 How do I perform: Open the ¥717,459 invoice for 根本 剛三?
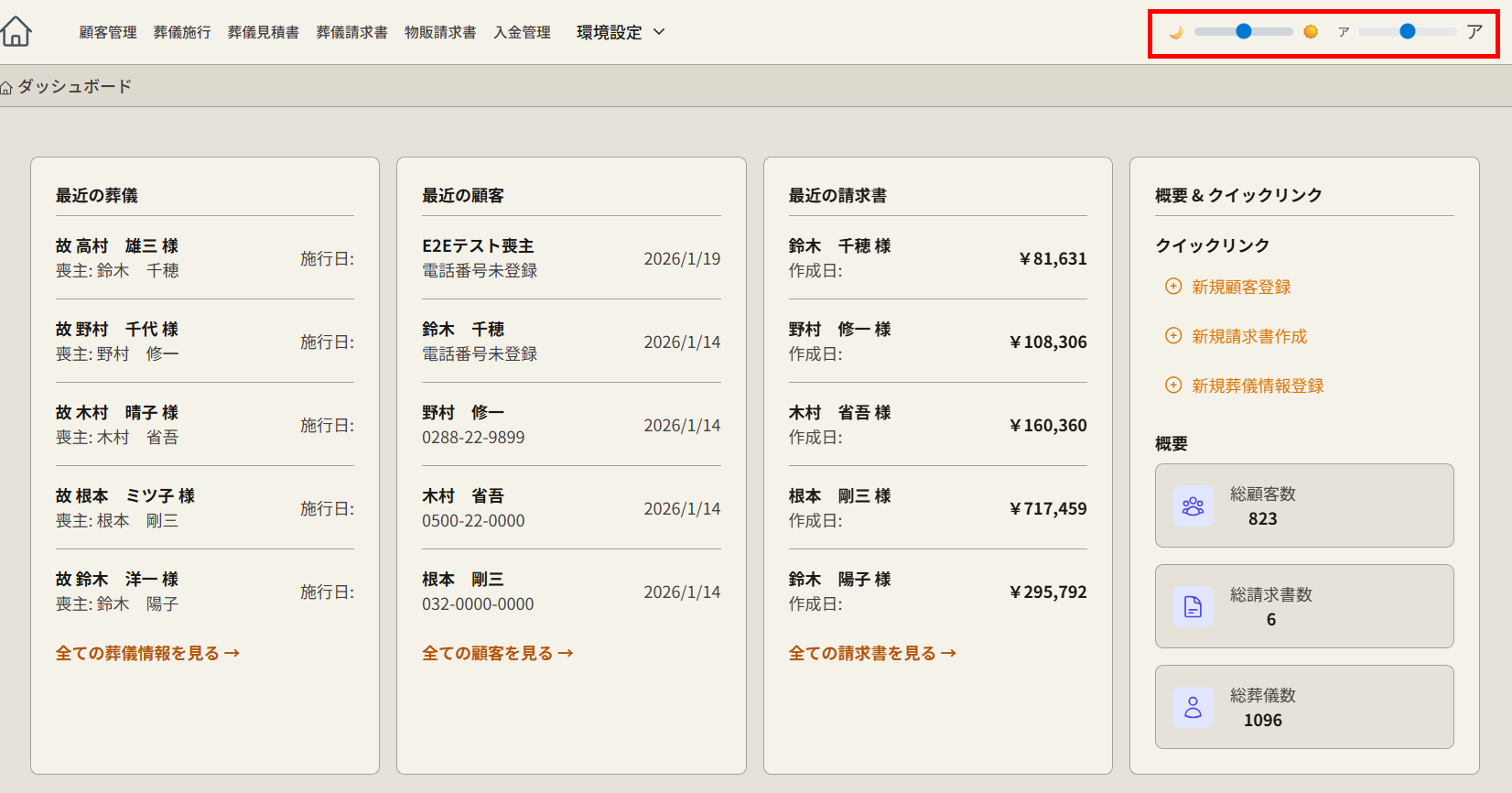[937, 508]
